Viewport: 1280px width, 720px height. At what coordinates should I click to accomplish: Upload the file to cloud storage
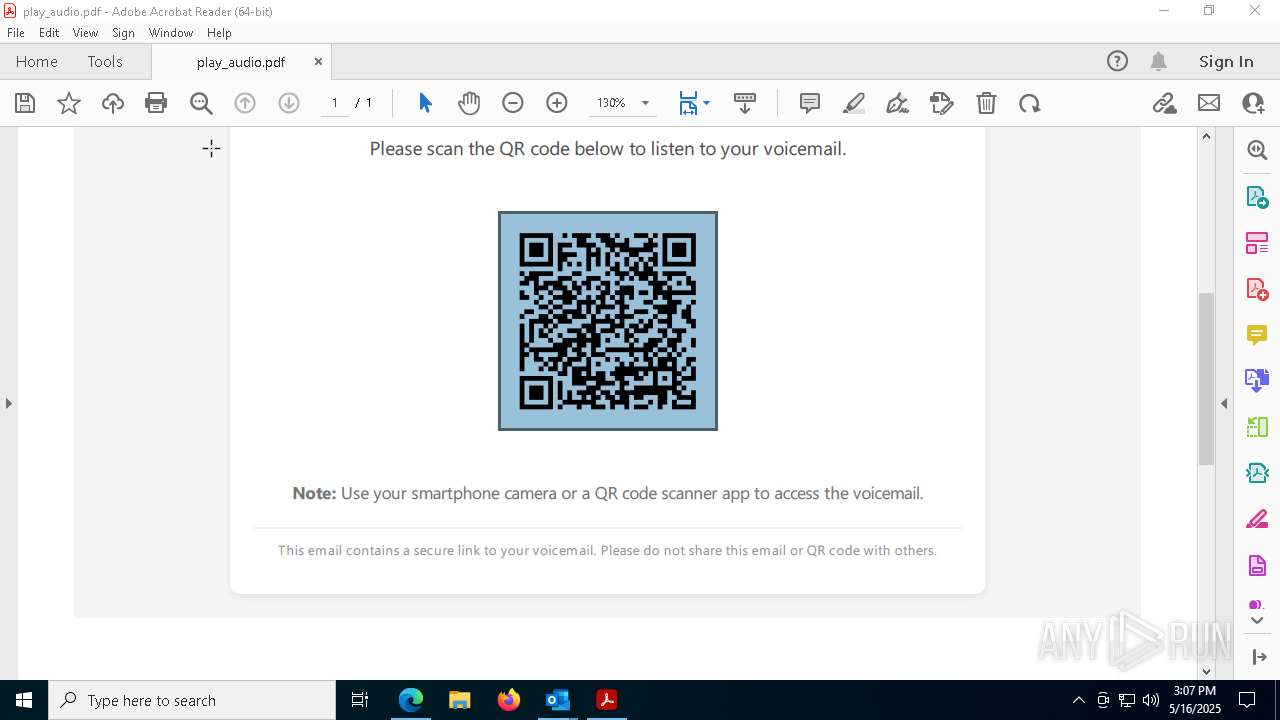[x=113, y=103]
